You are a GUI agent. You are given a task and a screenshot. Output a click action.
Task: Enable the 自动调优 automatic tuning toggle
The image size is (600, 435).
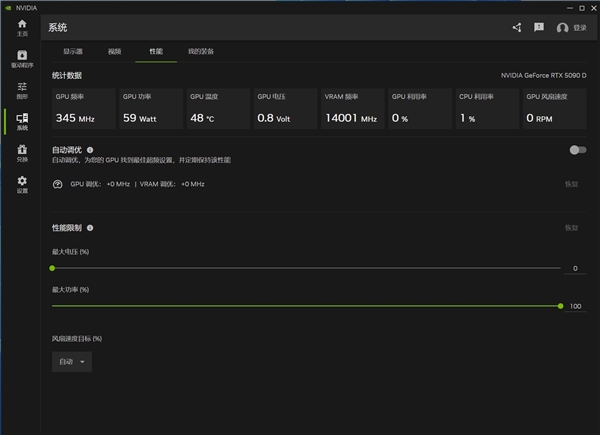(x=576, y=149)
